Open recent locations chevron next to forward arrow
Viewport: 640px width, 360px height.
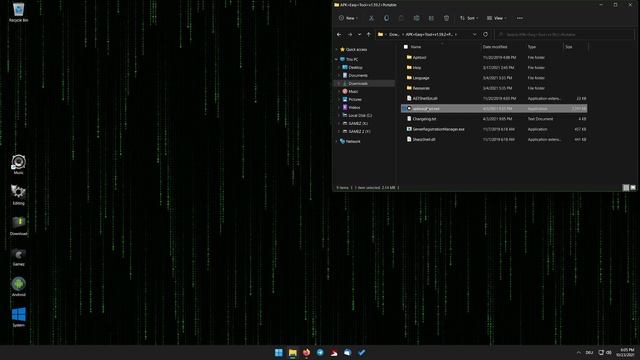359,35
